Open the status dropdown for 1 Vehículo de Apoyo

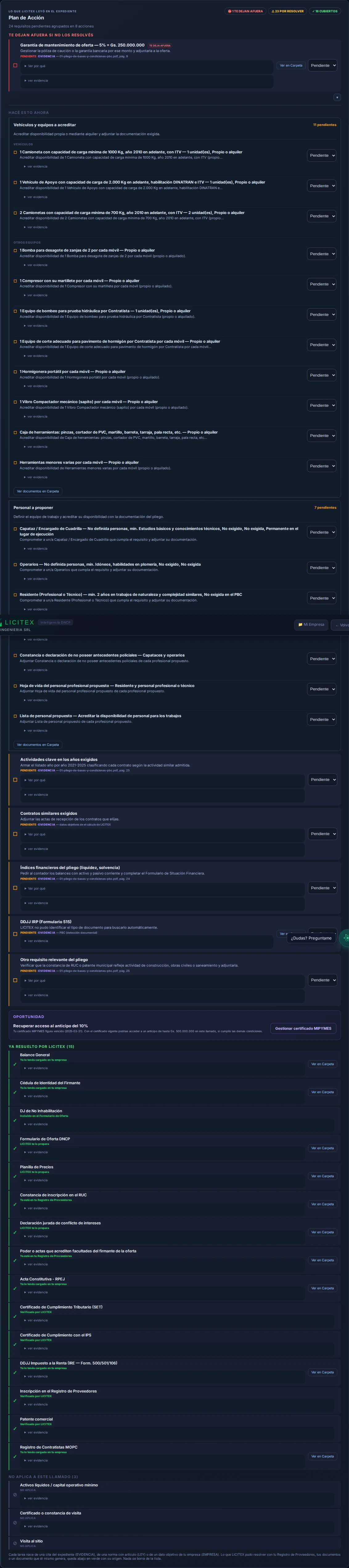[322, 186]
